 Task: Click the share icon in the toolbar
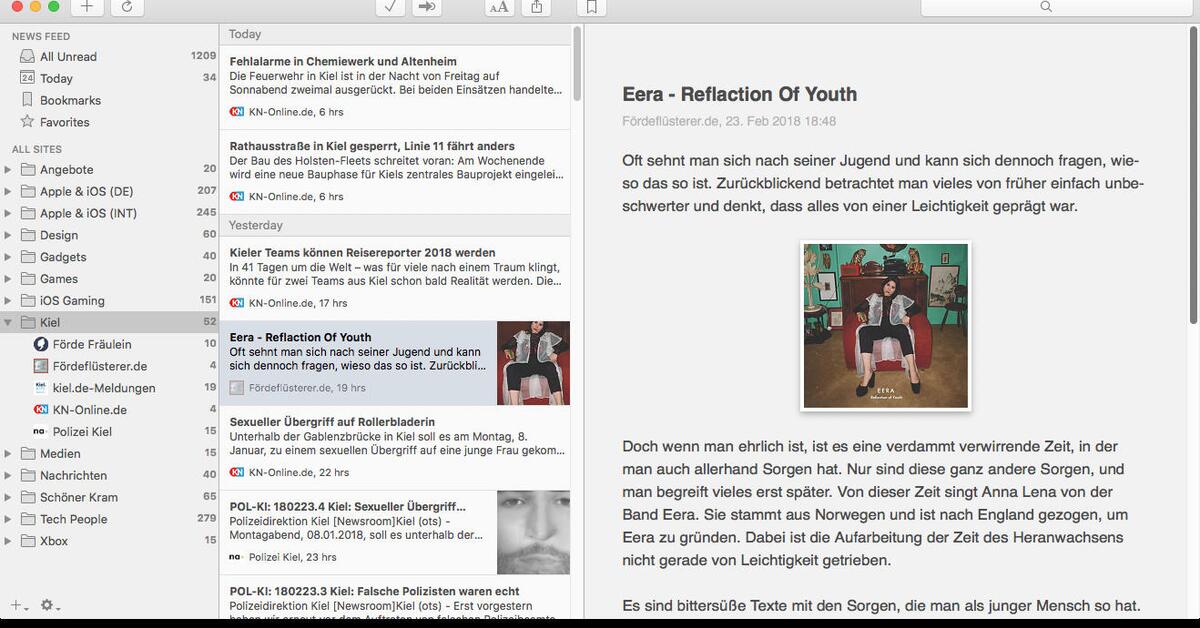(536, 8)
